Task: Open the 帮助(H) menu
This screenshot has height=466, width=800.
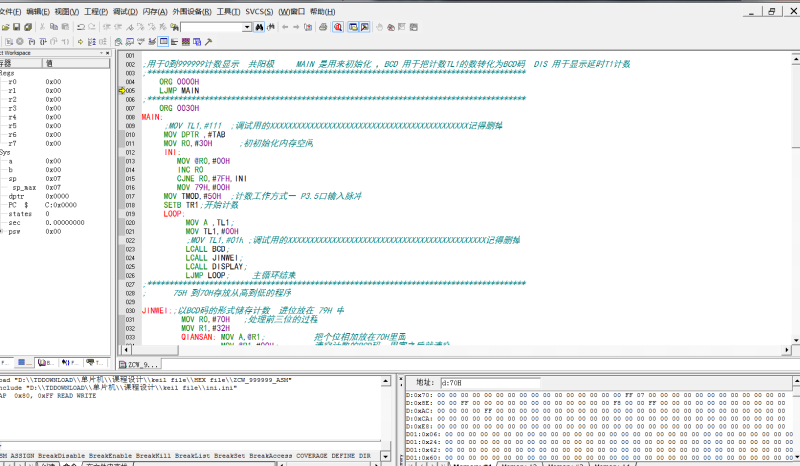Action: (x=322, y=12)
